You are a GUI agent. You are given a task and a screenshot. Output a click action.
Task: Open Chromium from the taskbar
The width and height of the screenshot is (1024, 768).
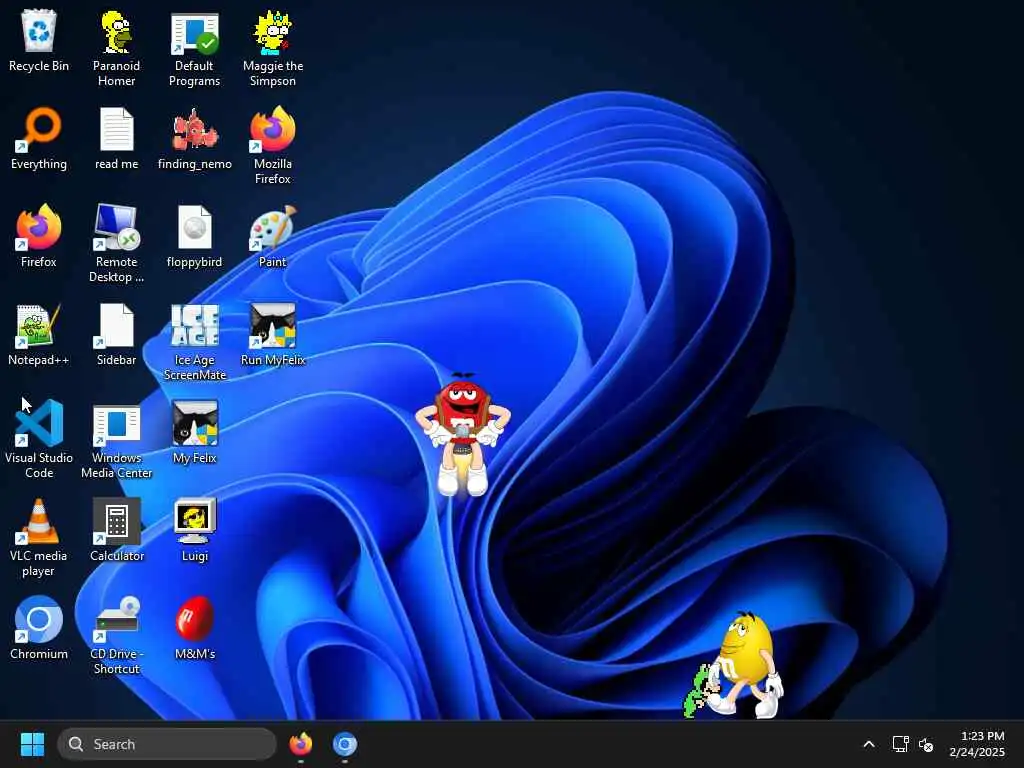(x=345, y=744)
